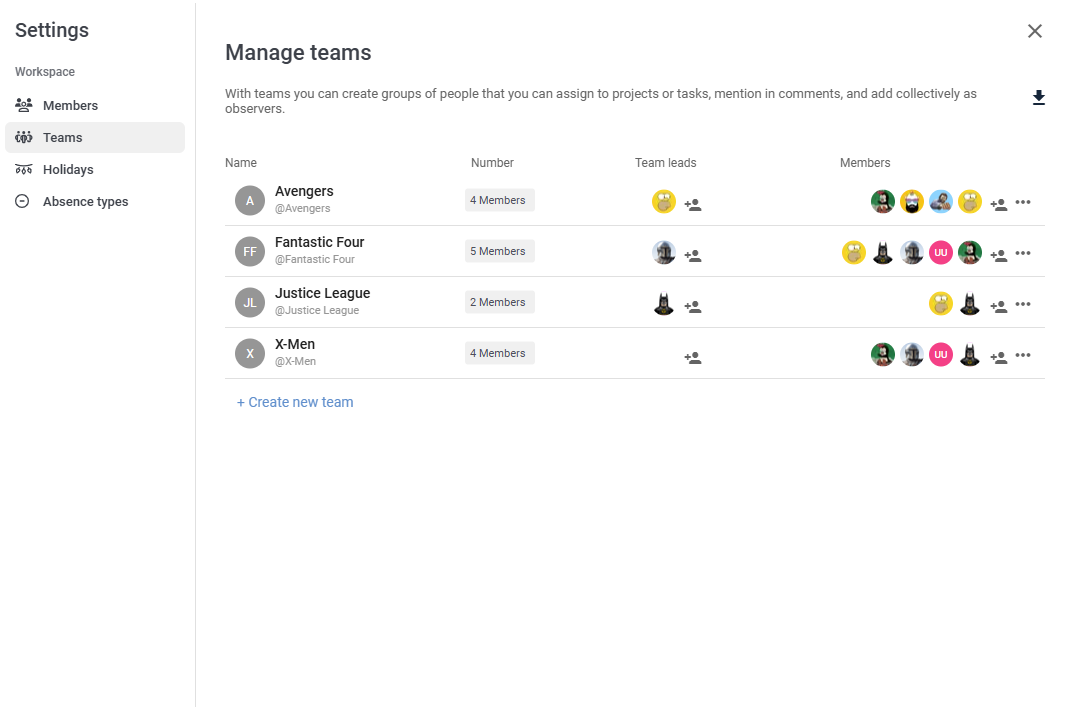Click the Fantastic Four 'FF' team avatar
Screen dimensions: 1070x707
250,252
